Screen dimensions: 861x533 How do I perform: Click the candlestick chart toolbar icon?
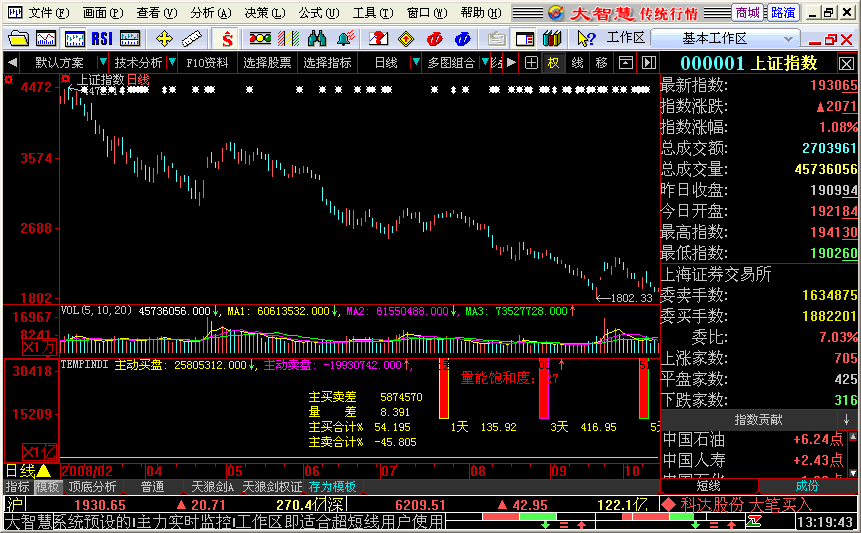click(x=74, y=38)
